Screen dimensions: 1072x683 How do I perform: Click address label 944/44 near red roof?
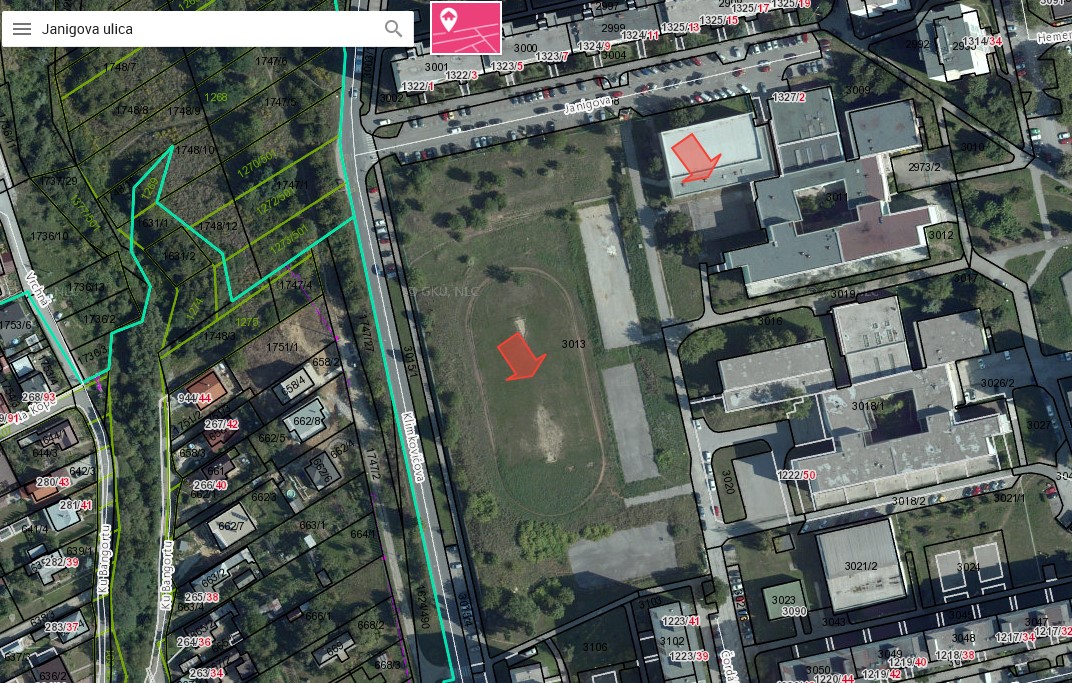pyautogui.click(x=195, y=397)
